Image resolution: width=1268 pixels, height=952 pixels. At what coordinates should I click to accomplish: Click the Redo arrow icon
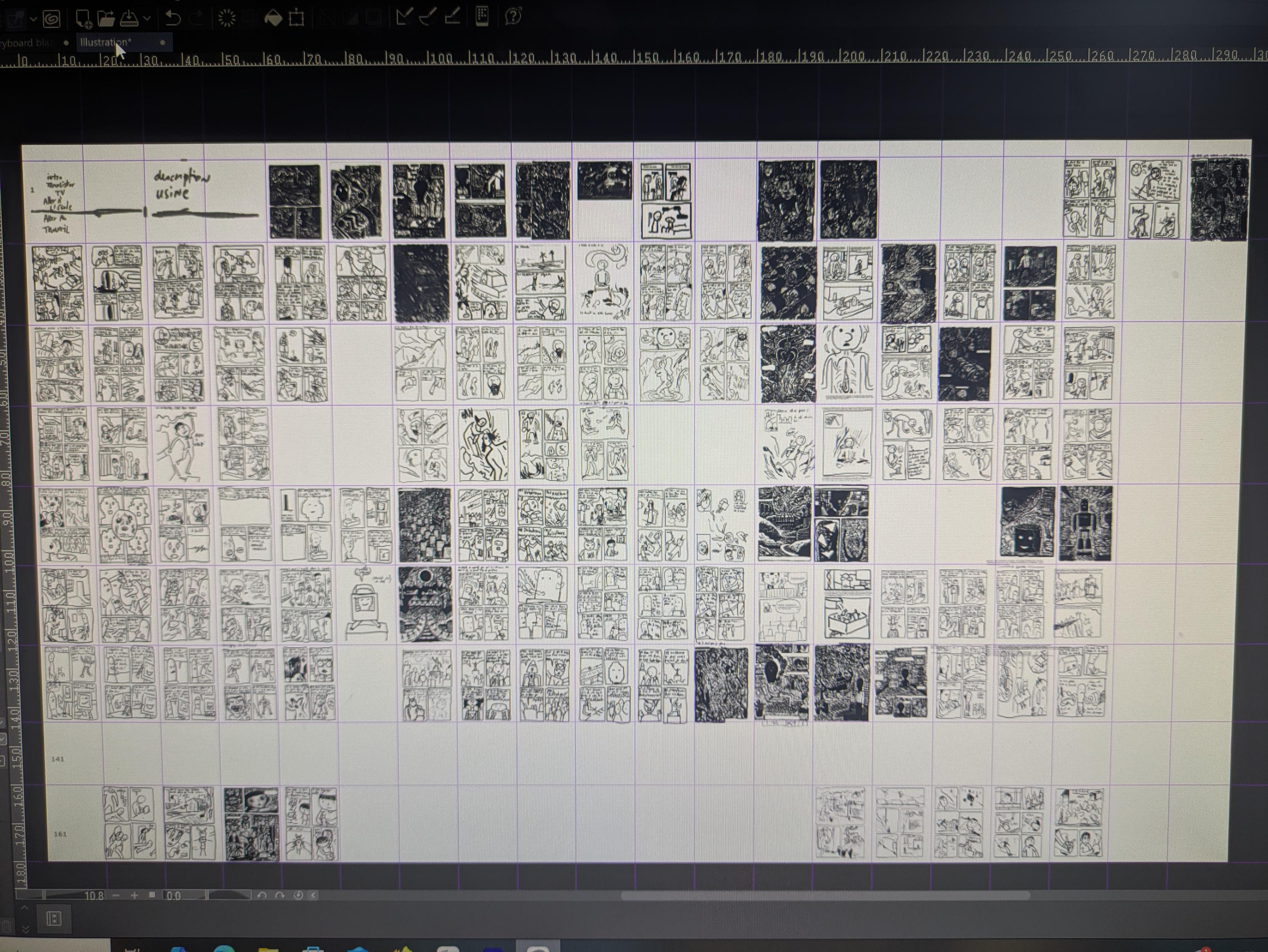(x=196, y=18)
